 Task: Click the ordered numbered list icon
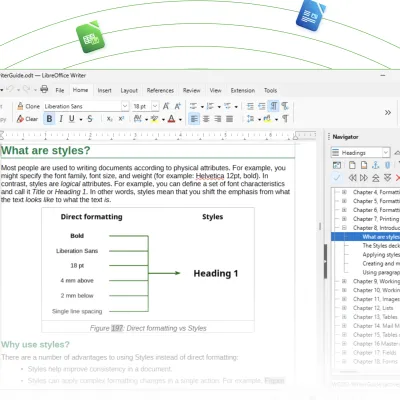[210, 106]
